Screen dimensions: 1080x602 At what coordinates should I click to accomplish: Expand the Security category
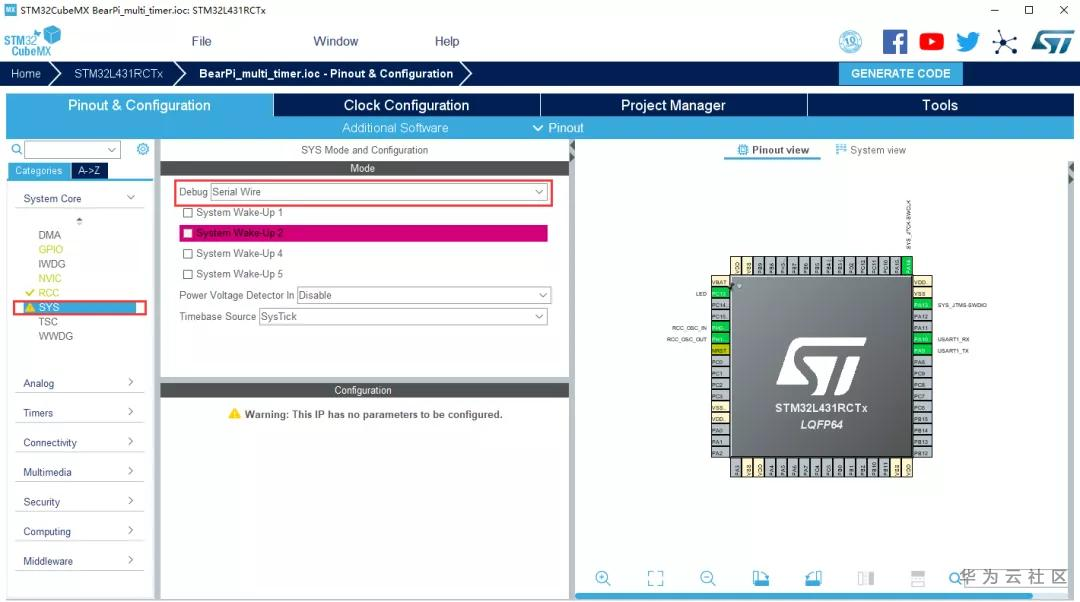pyautogui.click(x=79, y=501)
